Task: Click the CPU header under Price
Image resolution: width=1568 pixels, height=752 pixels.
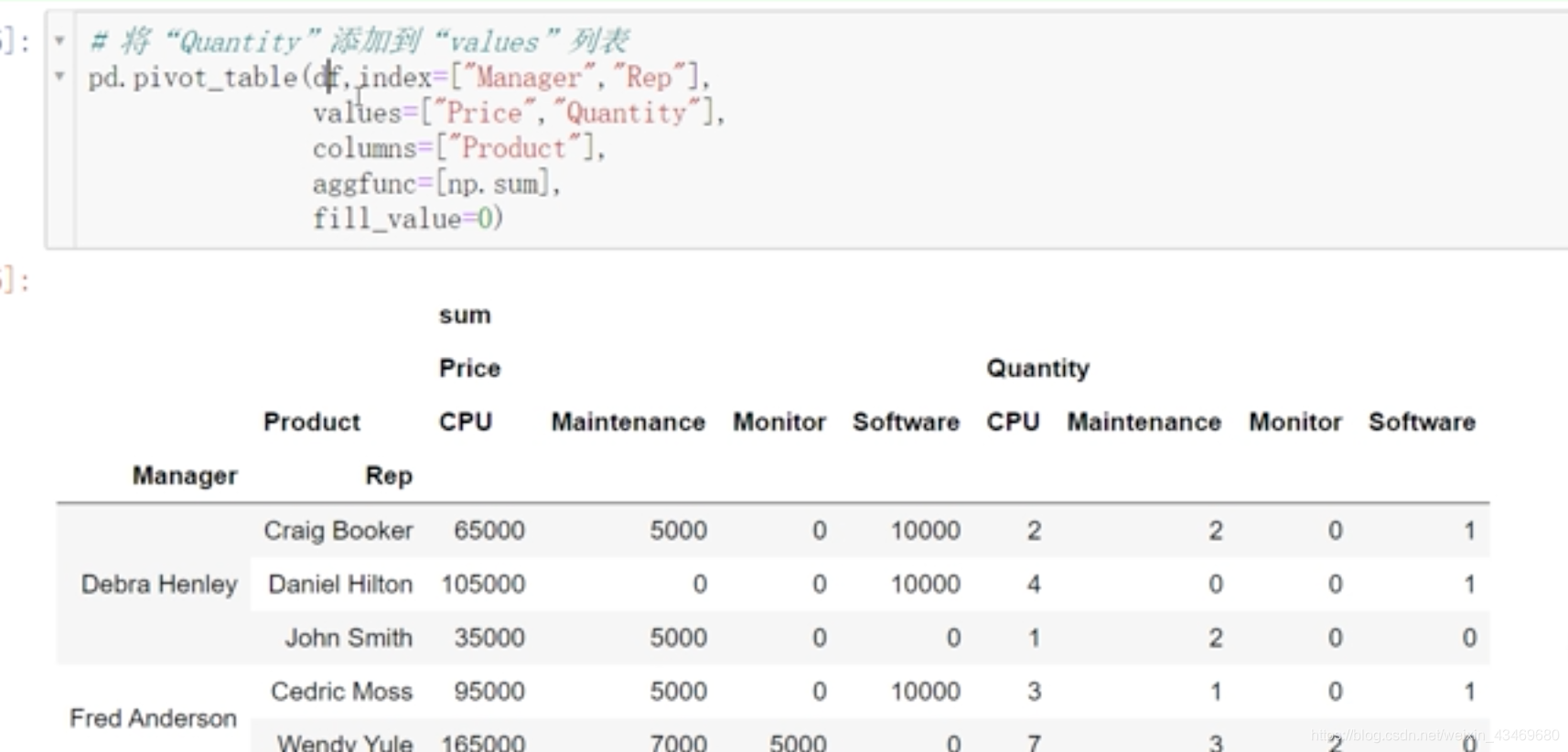Action: click(x=466, y=422)
